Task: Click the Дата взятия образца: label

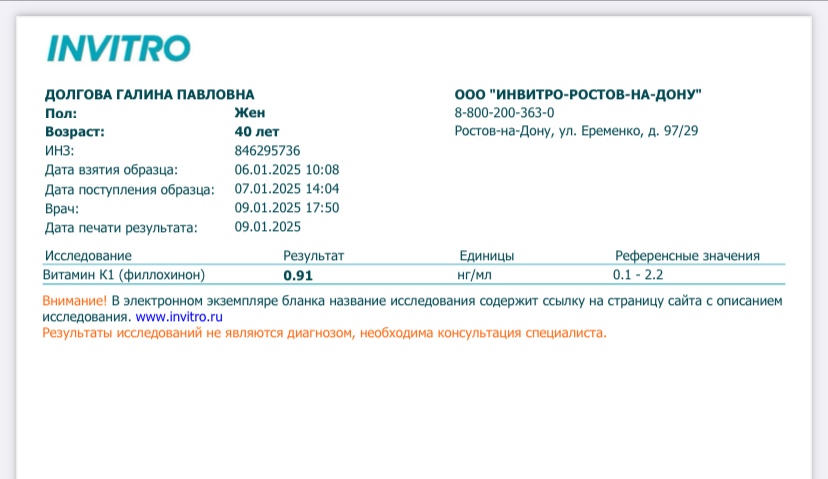Action: click(111, 170)
